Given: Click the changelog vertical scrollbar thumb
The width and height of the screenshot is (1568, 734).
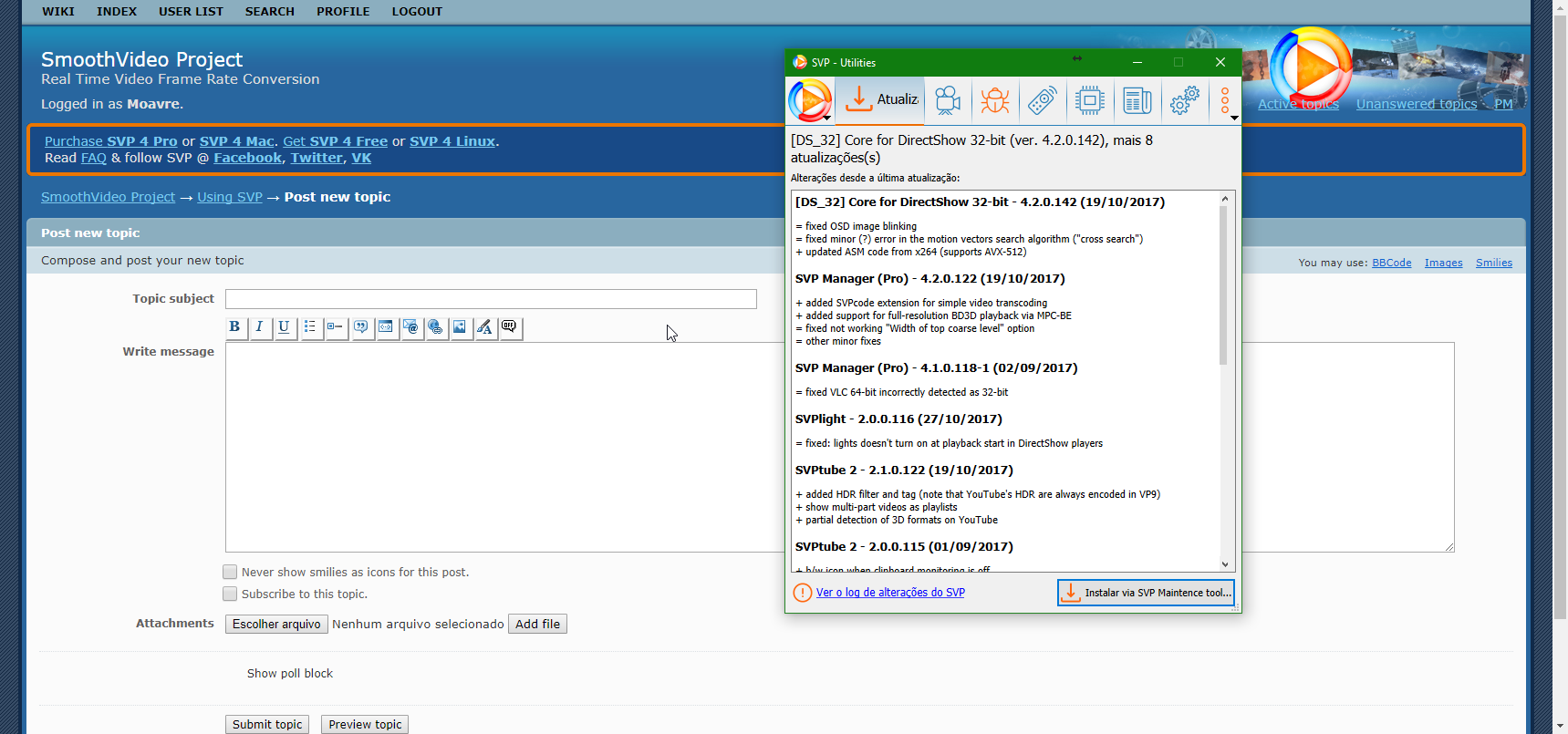Looking at the screenshot, I should point(1224,284).
